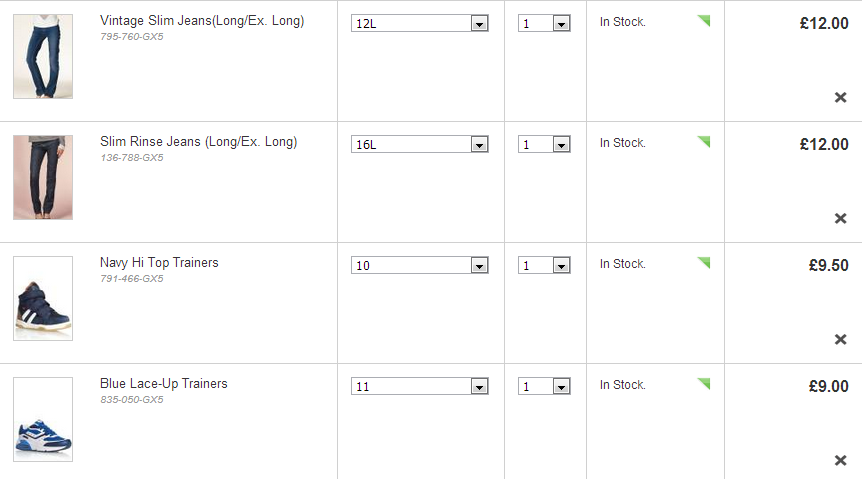Delete Navy Hi Top Trainers item
The image size is (862, 479).
(x=840, y=339)
